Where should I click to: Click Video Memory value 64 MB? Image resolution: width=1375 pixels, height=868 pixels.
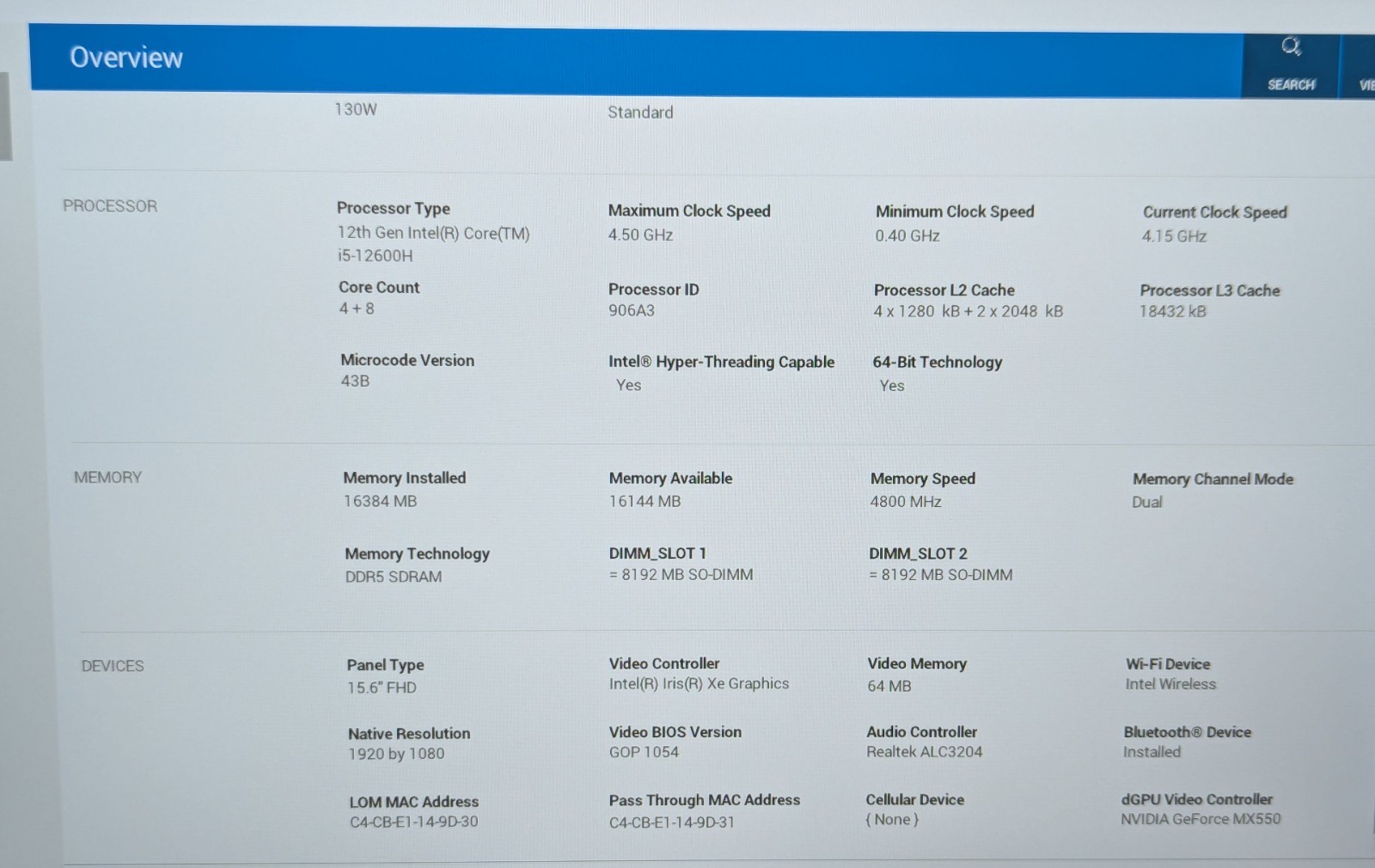click(889, 686)
